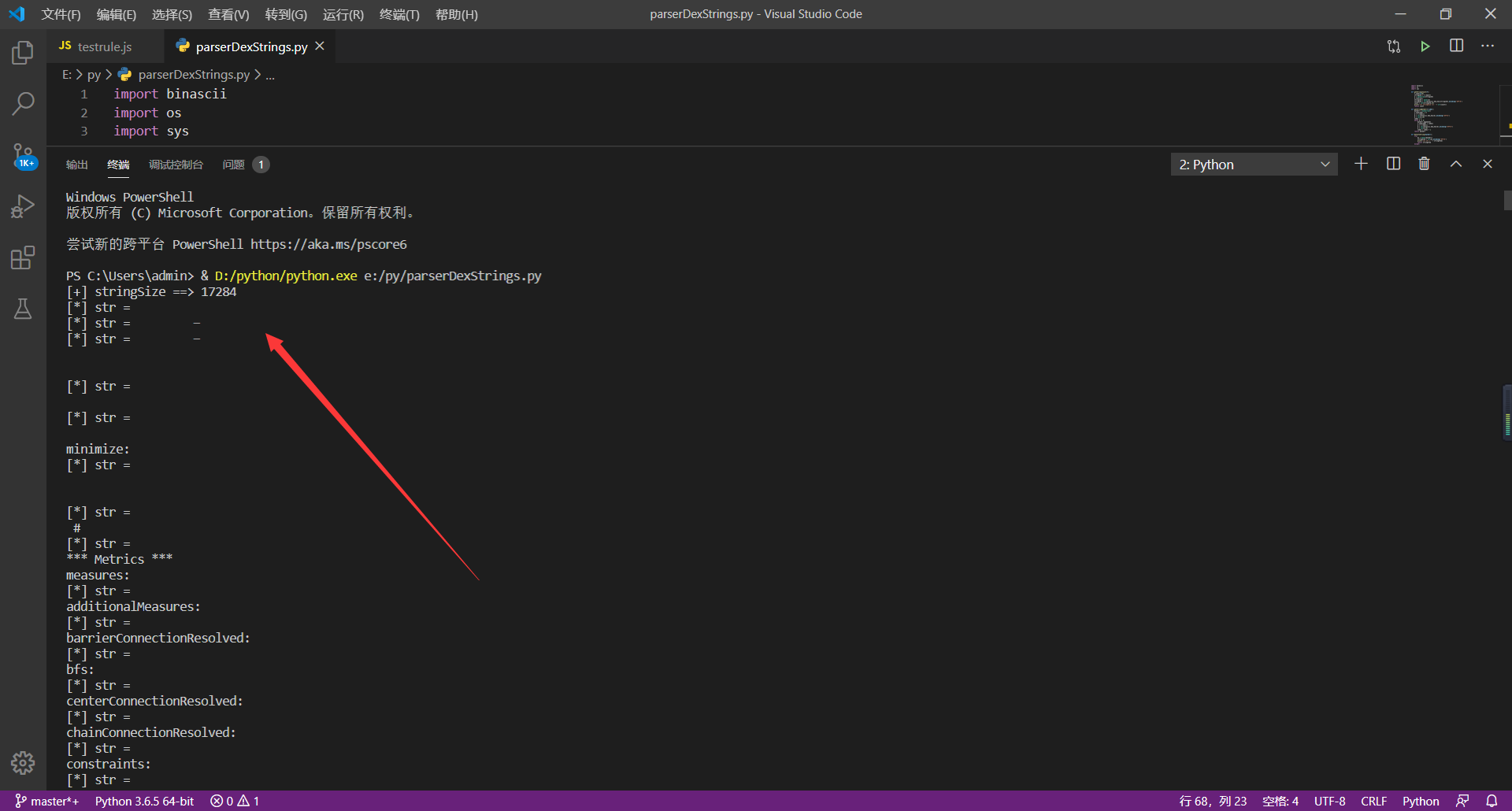Screen dimensions: 1512x811
Task: Open the 编辑(E) menu
Action: 117,14
